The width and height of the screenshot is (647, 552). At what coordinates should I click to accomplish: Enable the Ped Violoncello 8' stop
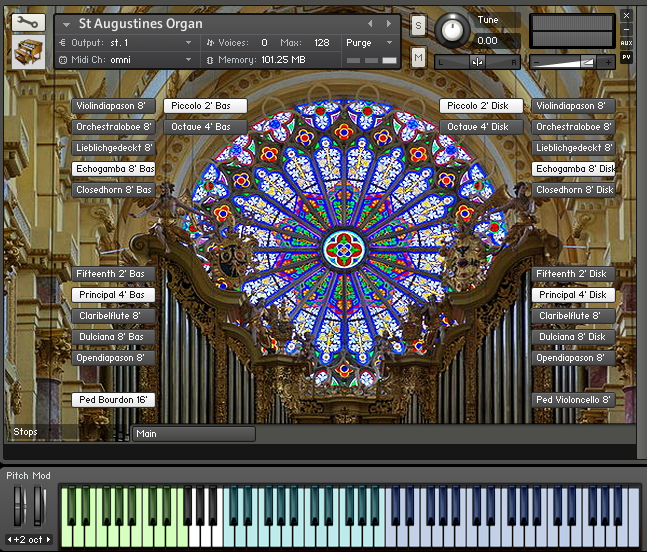tap(573, 400)
